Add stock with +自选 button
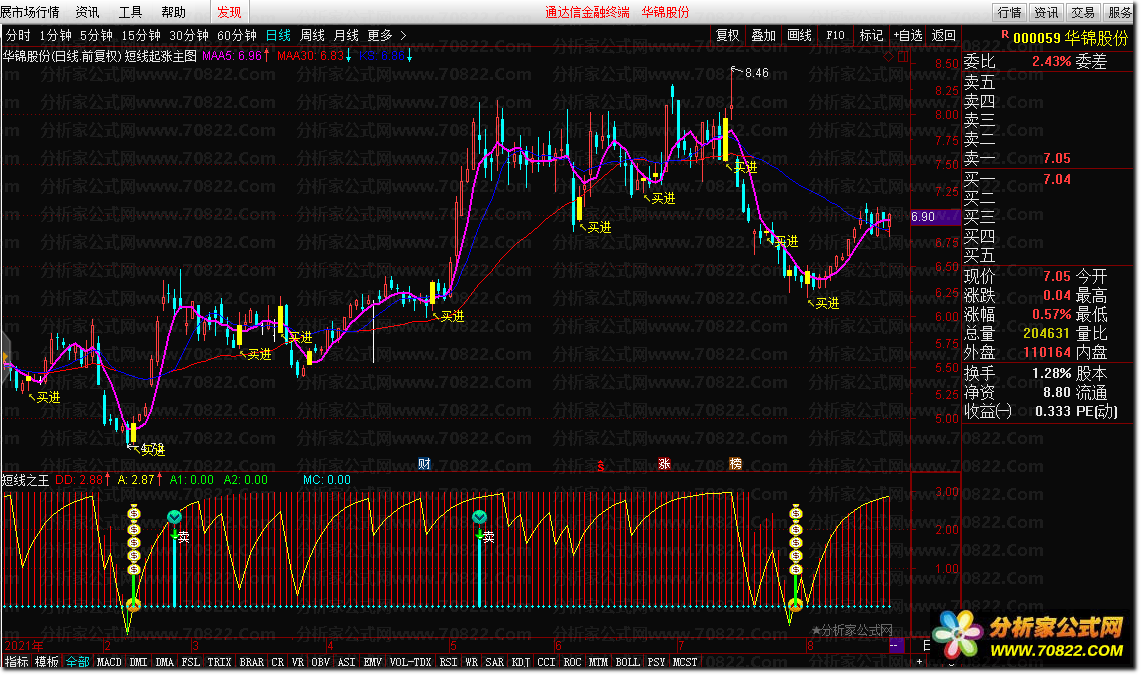 click(x=907, y=35)
